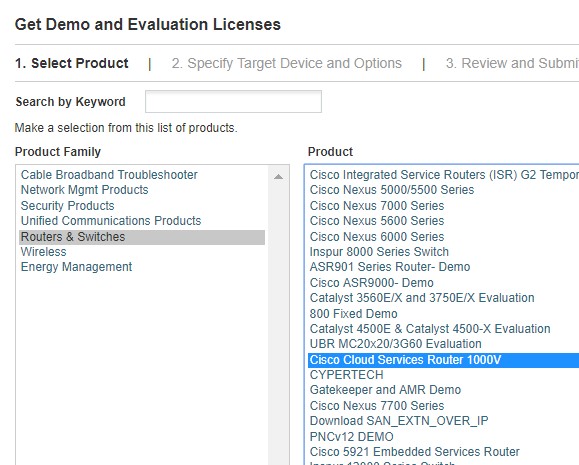
Task: Select Routers & Switches family
Action: tap(142, 237)
